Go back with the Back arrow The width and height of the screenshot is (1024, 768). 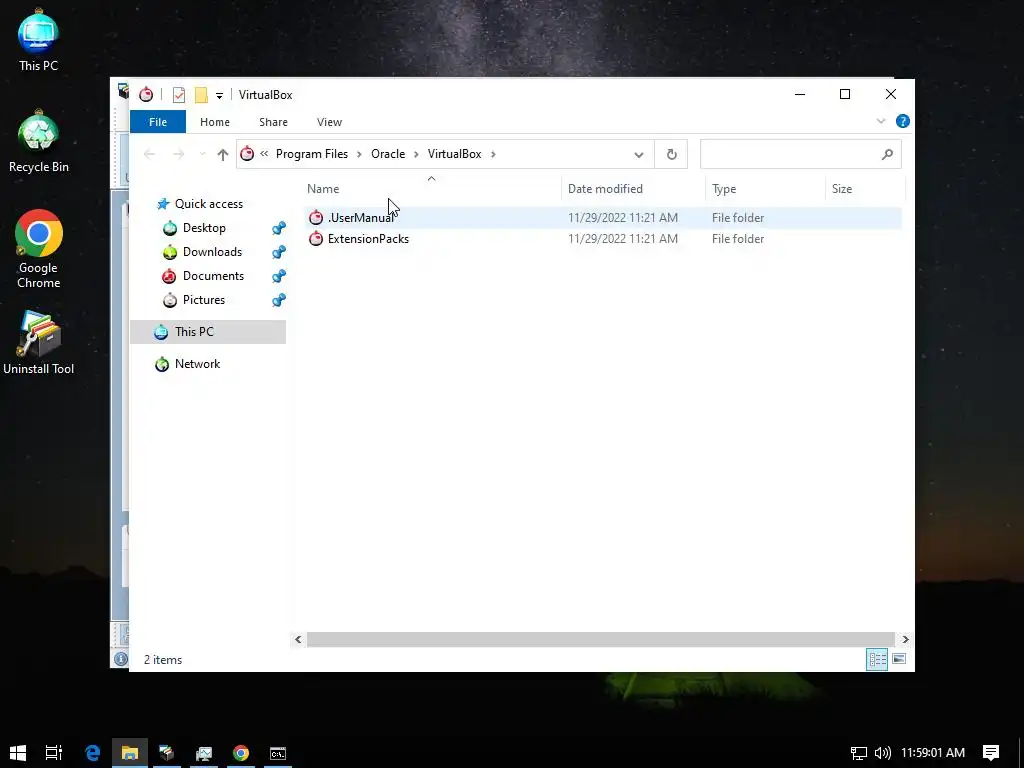coord(150,154)
